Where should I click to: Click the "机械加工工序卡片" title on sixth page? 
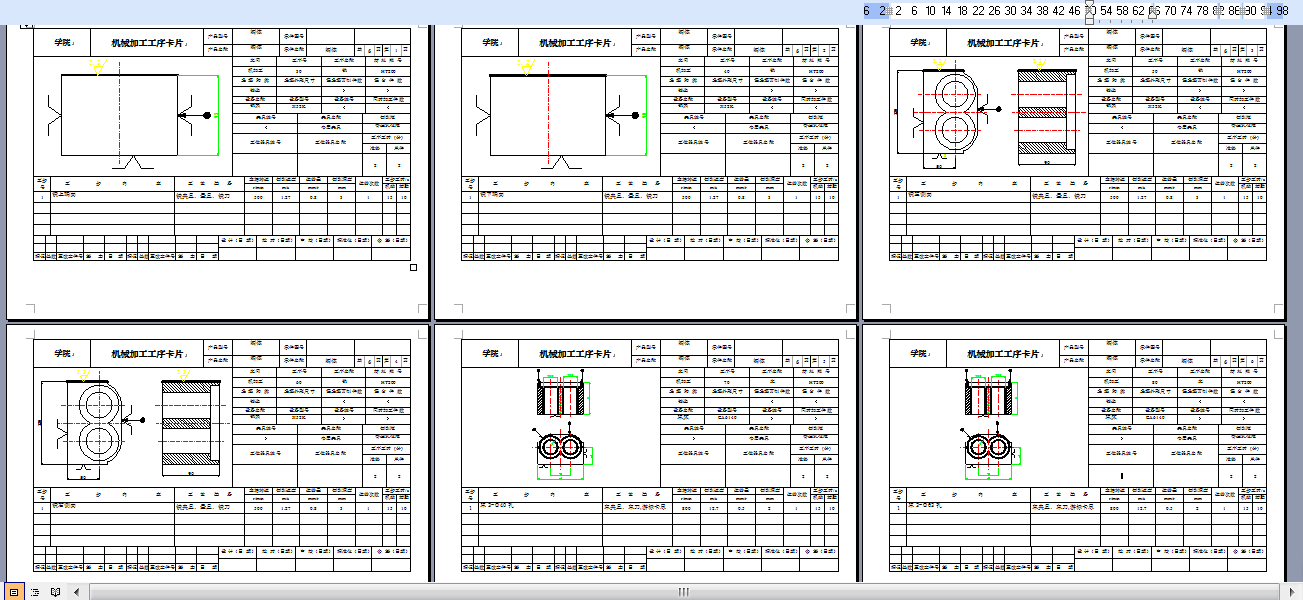pos(1002,354)
